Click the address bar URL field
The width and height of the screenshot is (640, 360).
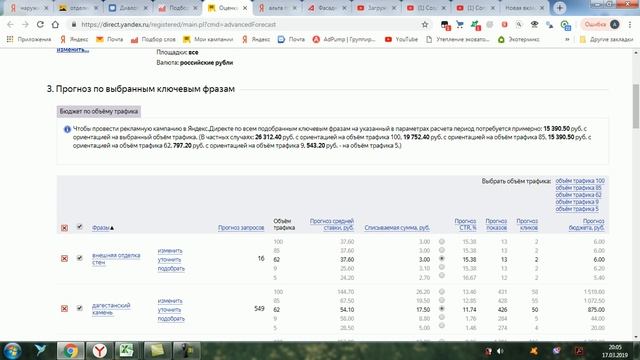[x=245, y=24]
